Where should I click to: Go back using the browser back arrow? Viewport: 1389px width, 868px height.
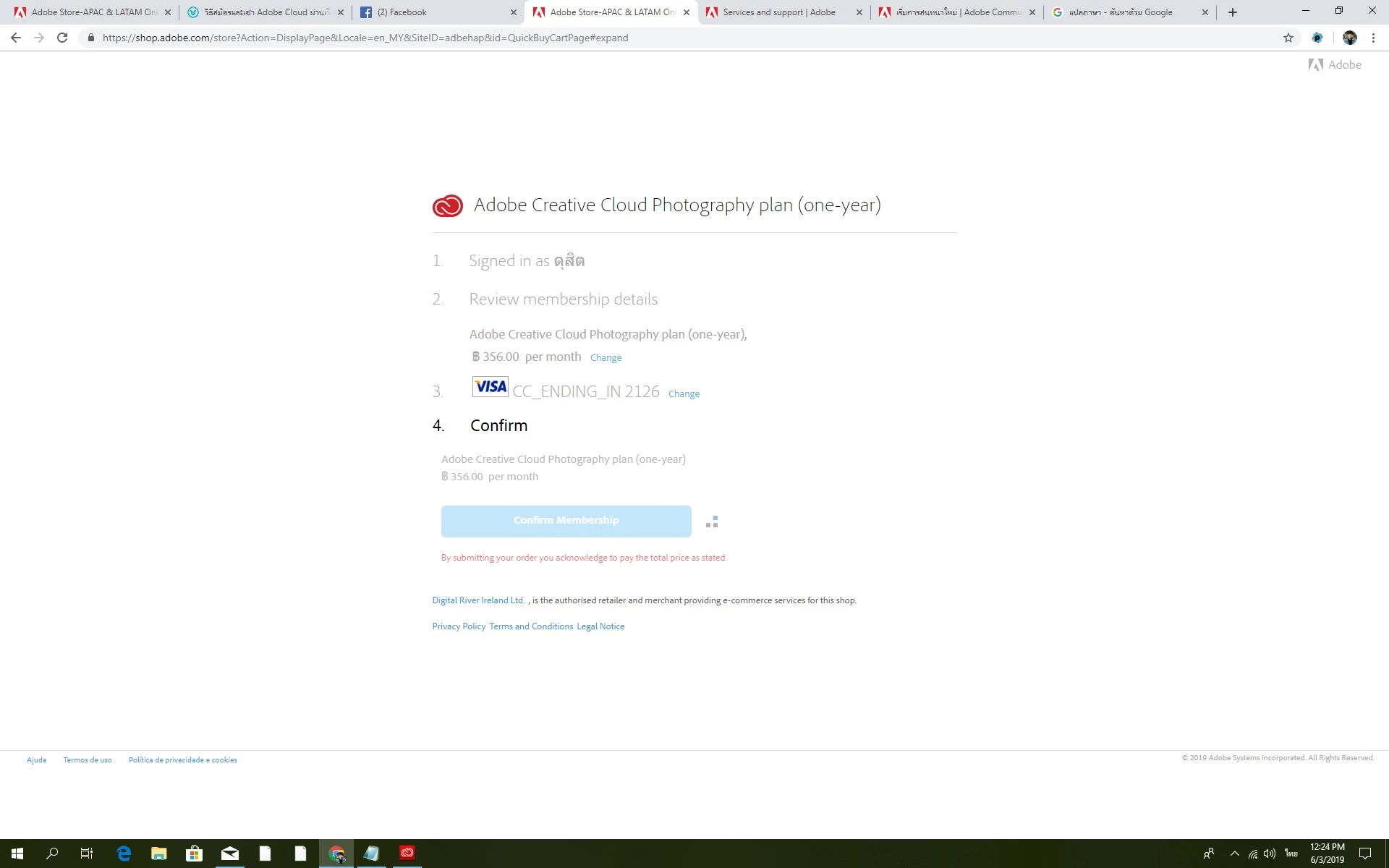(x=16, y=38)
